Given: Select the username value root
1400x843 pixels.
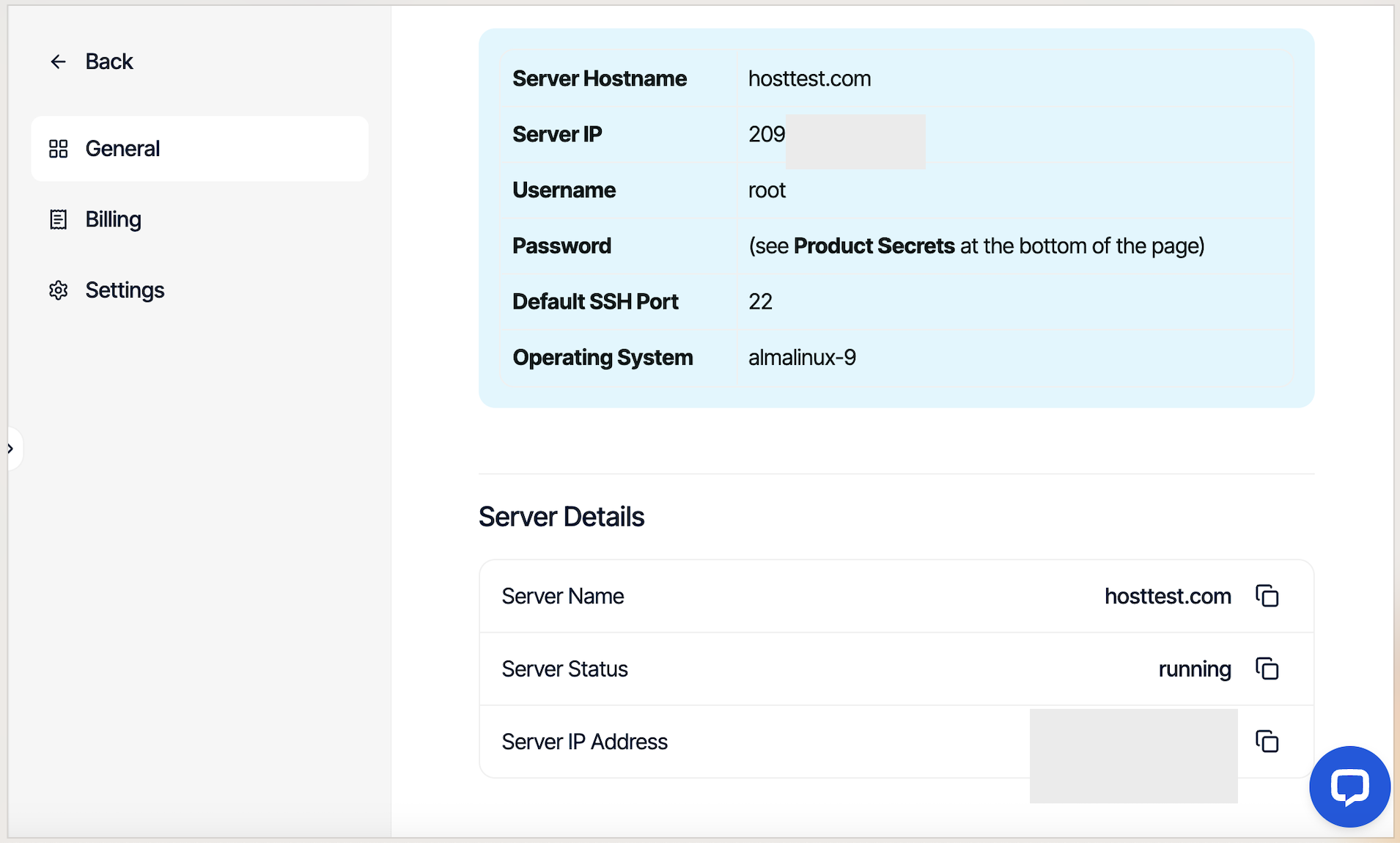Looking at the screenshot, I should point(767,191).
